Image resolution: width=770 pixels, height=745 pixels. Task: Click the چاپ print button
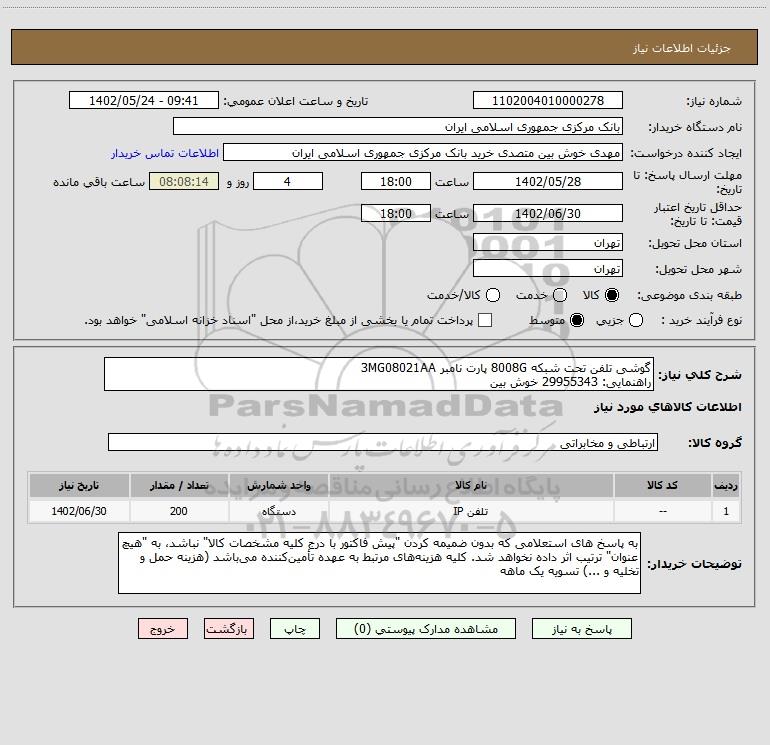pos(295,629)
